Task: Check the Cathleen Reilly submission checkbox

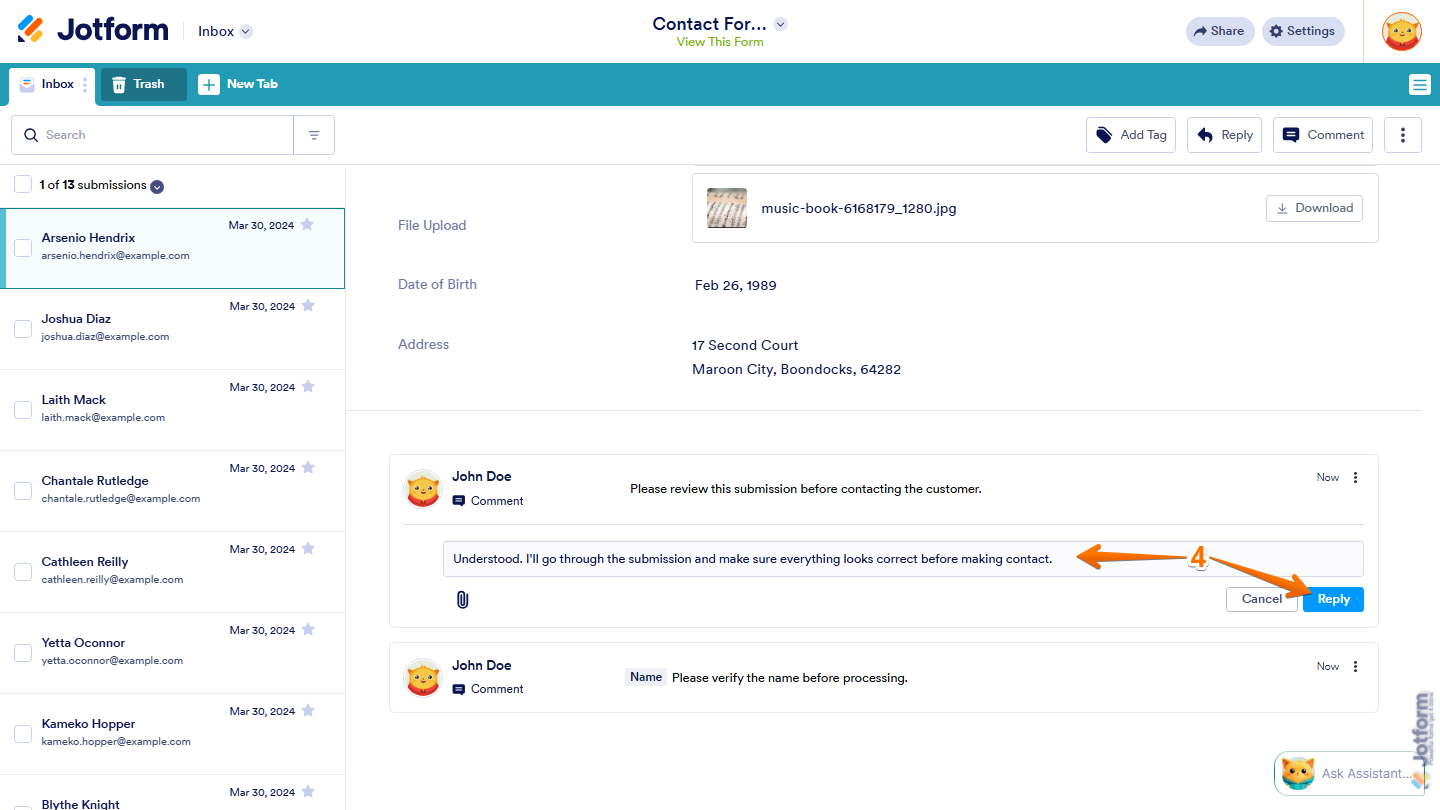Action: pos(23,571)
